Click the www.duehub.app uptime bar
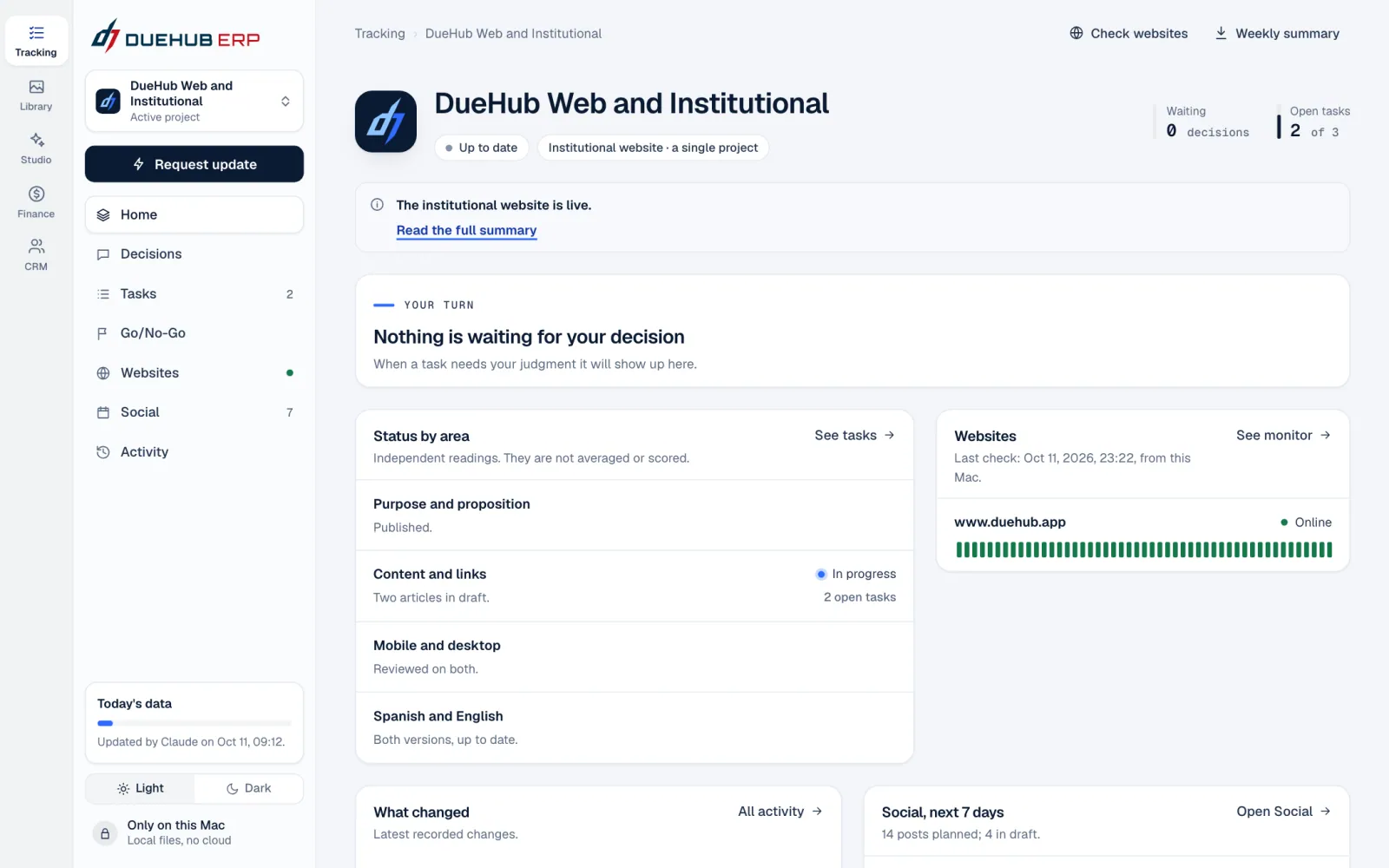1389x868 pixels. [x=1143, y=549]
